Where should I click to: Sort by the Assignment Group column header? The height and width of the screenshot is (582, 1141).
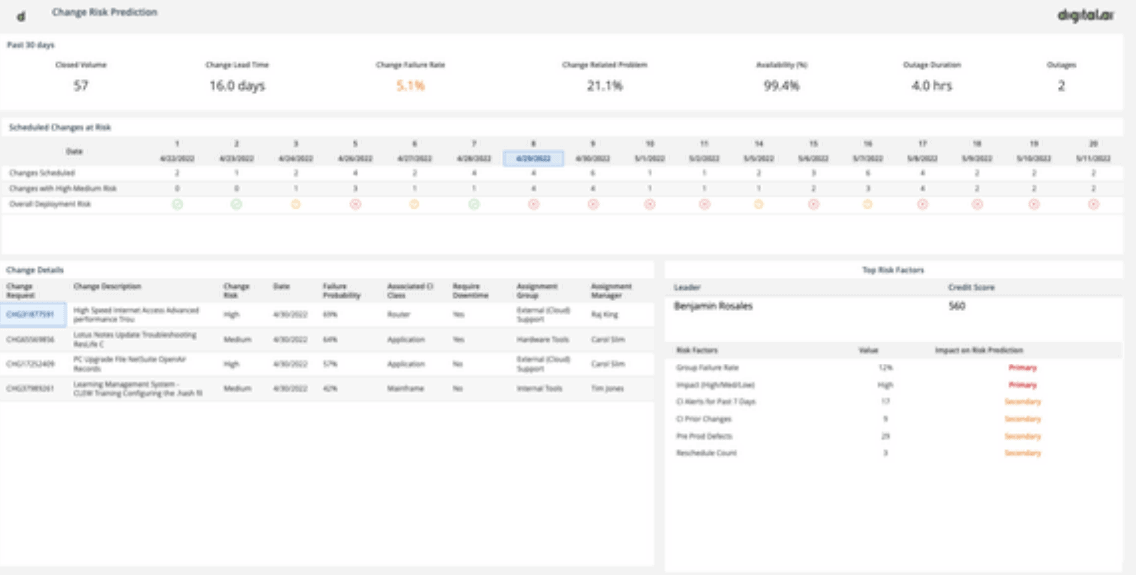tap(537, 291)
